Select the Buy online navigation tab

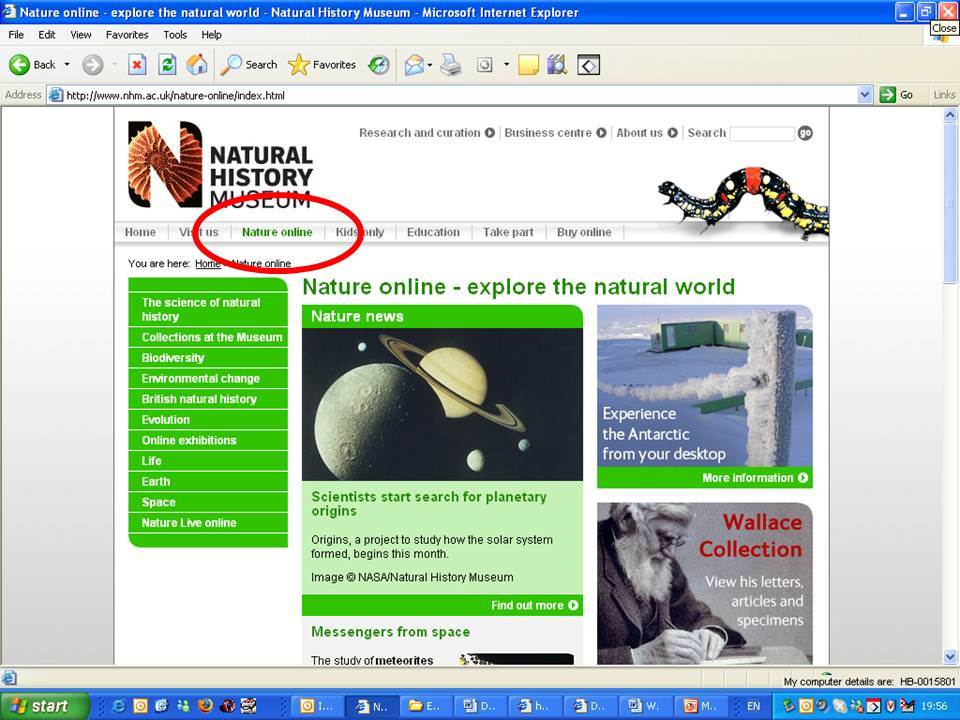tap(584, 232)
